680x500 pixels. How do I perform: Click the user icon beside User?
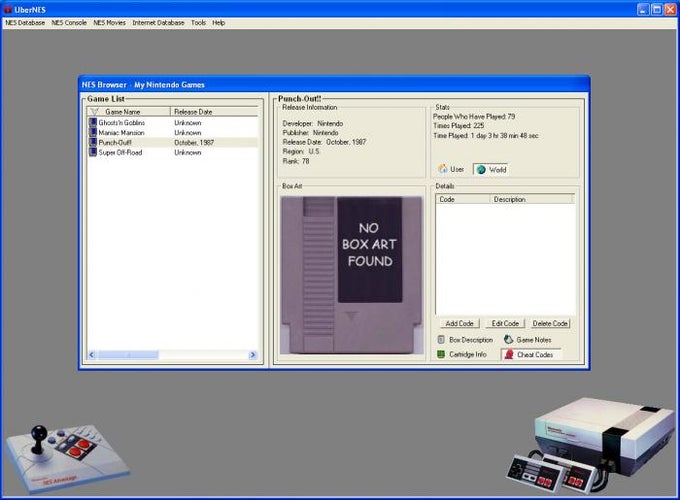click(x=443, y=169)
